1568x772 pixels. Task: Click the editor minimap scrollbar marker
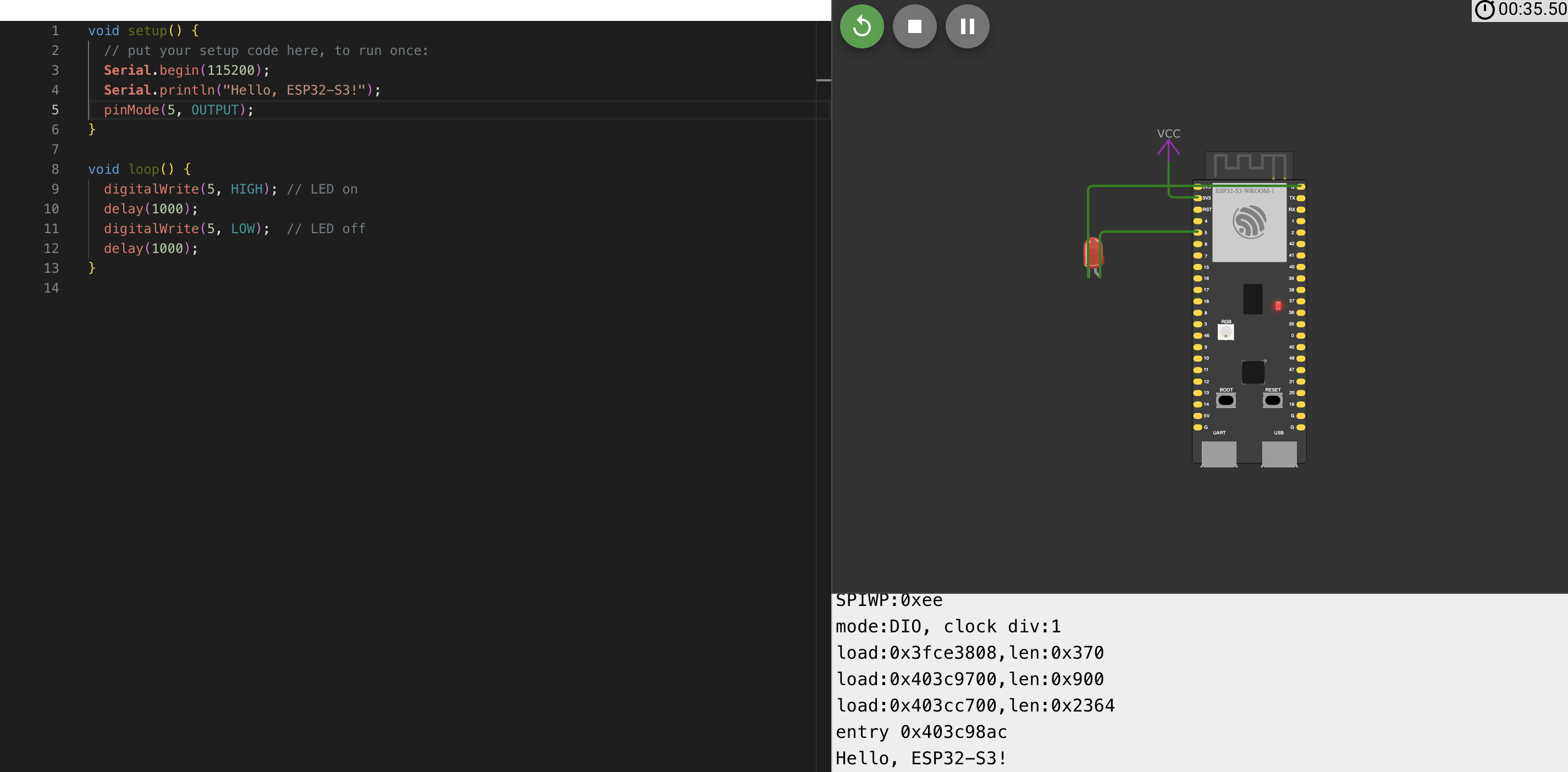point(823,80)
